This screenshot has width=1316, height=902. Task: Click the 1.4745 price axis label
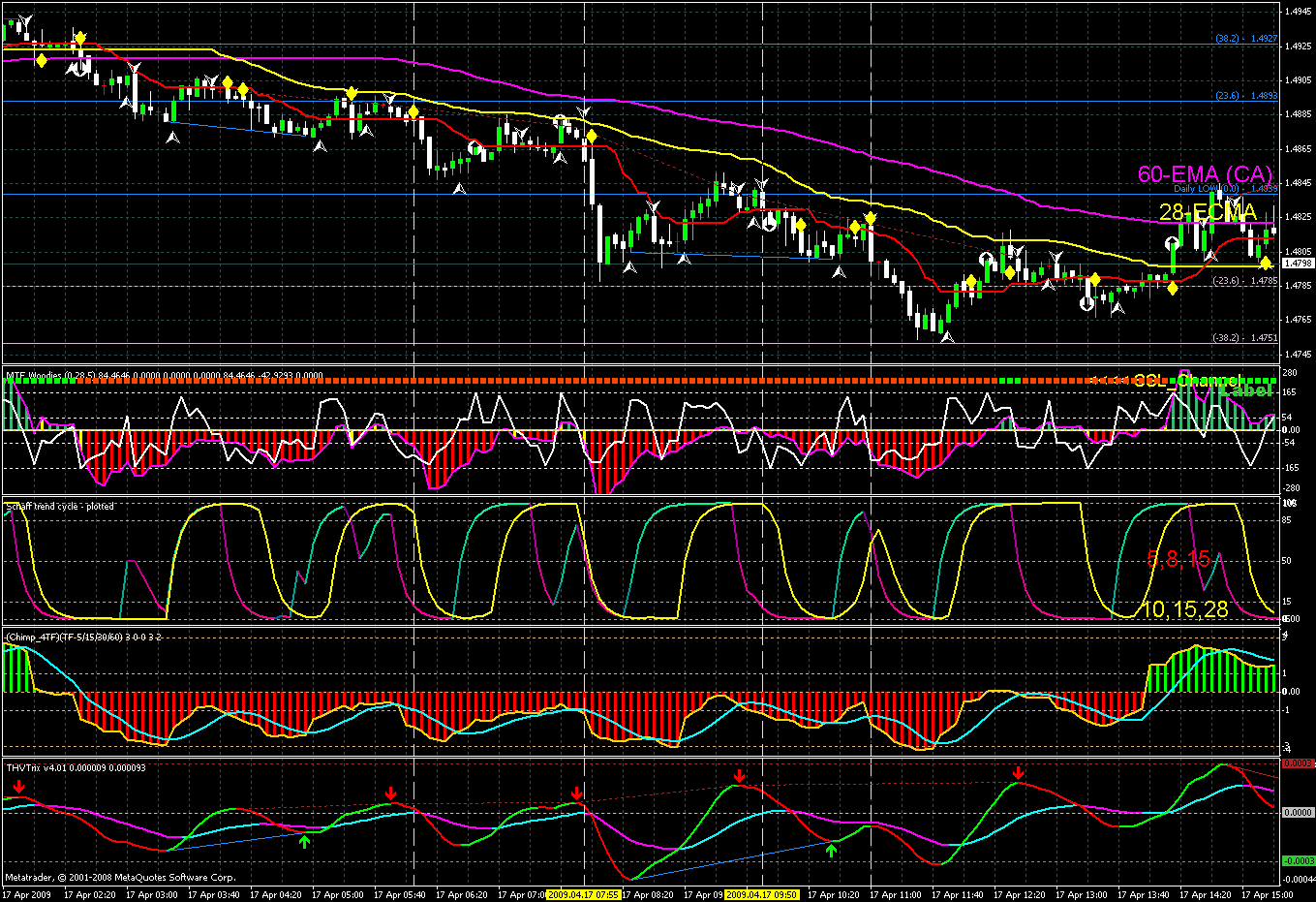pos(1298,354)
